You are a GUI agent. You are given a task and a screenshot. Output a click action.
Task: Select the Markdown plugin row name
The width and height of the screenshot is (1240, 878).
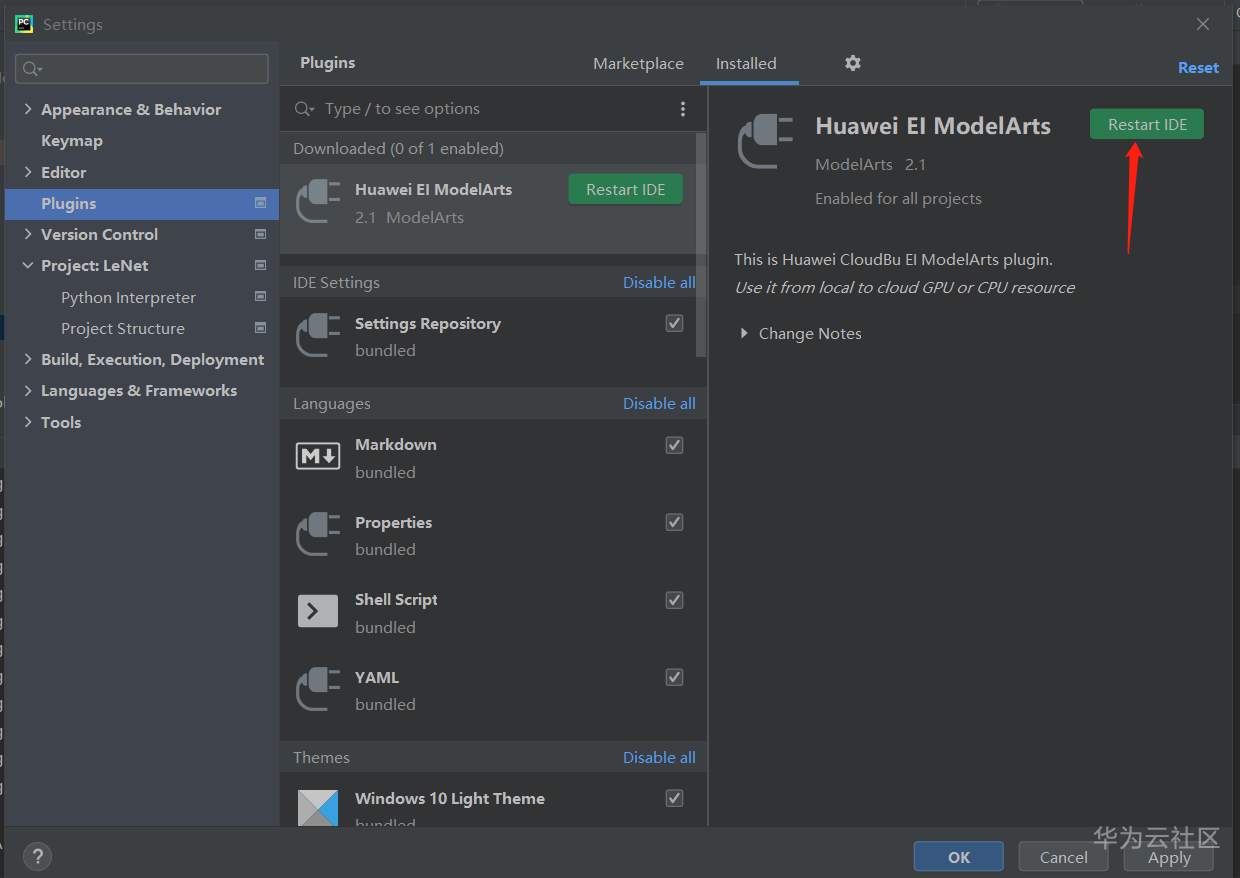396,444
